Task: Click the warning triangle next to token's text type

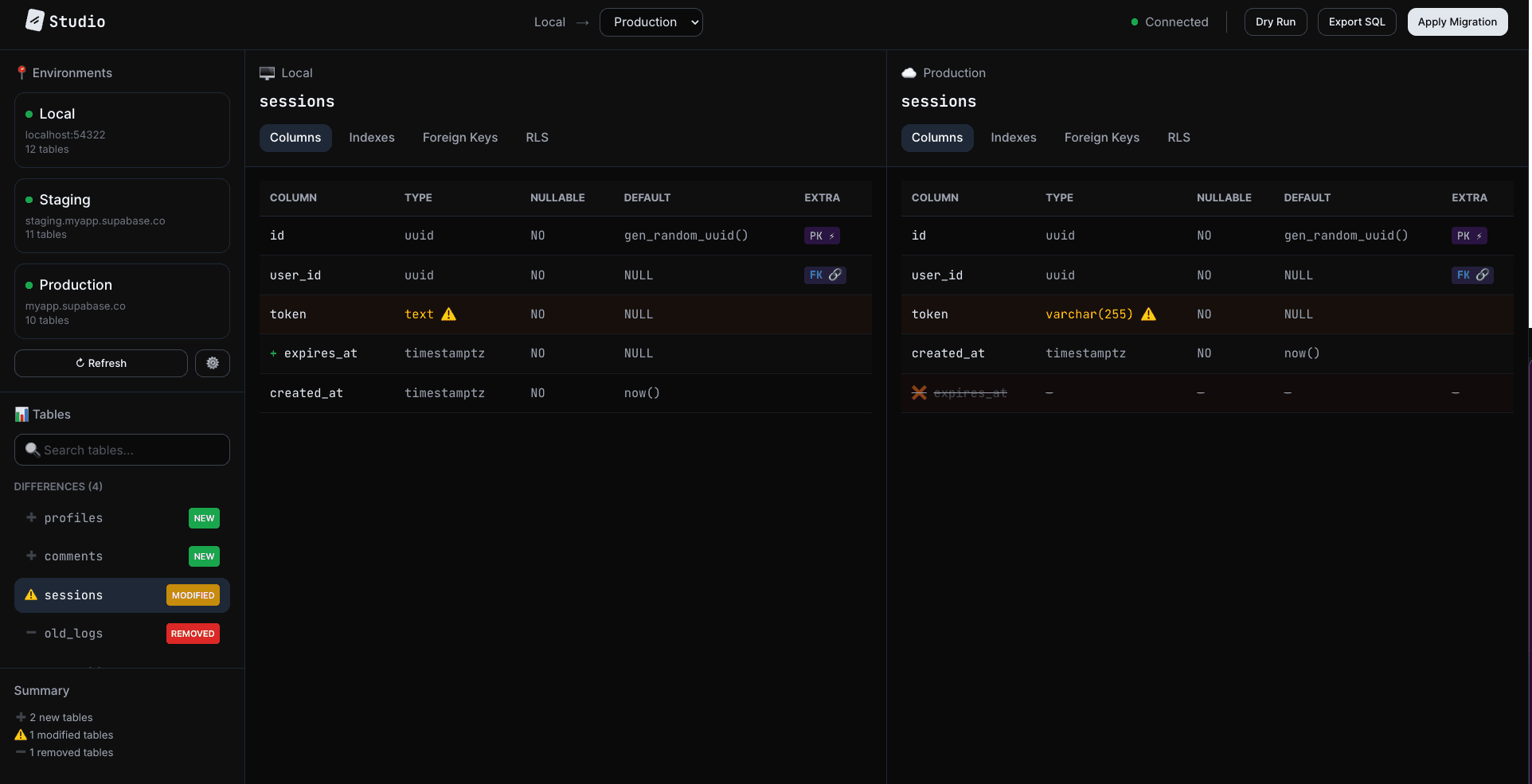Action: point(449,314)
